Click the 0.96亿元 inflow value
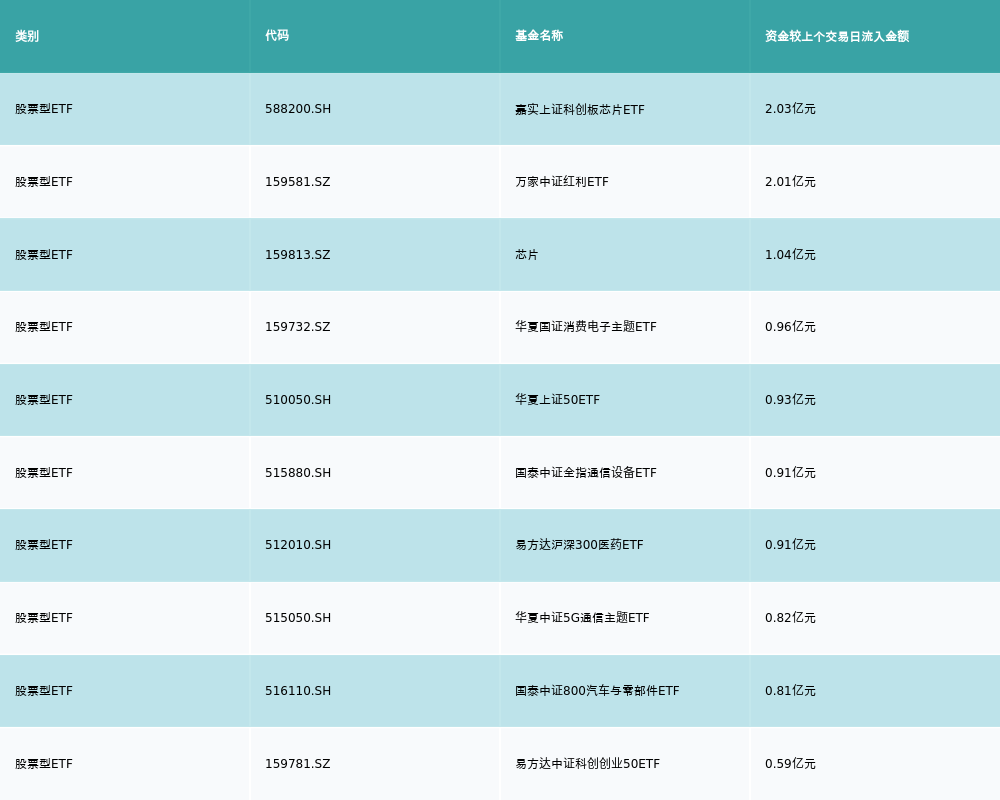1000x800 pixels. [790, 327]
